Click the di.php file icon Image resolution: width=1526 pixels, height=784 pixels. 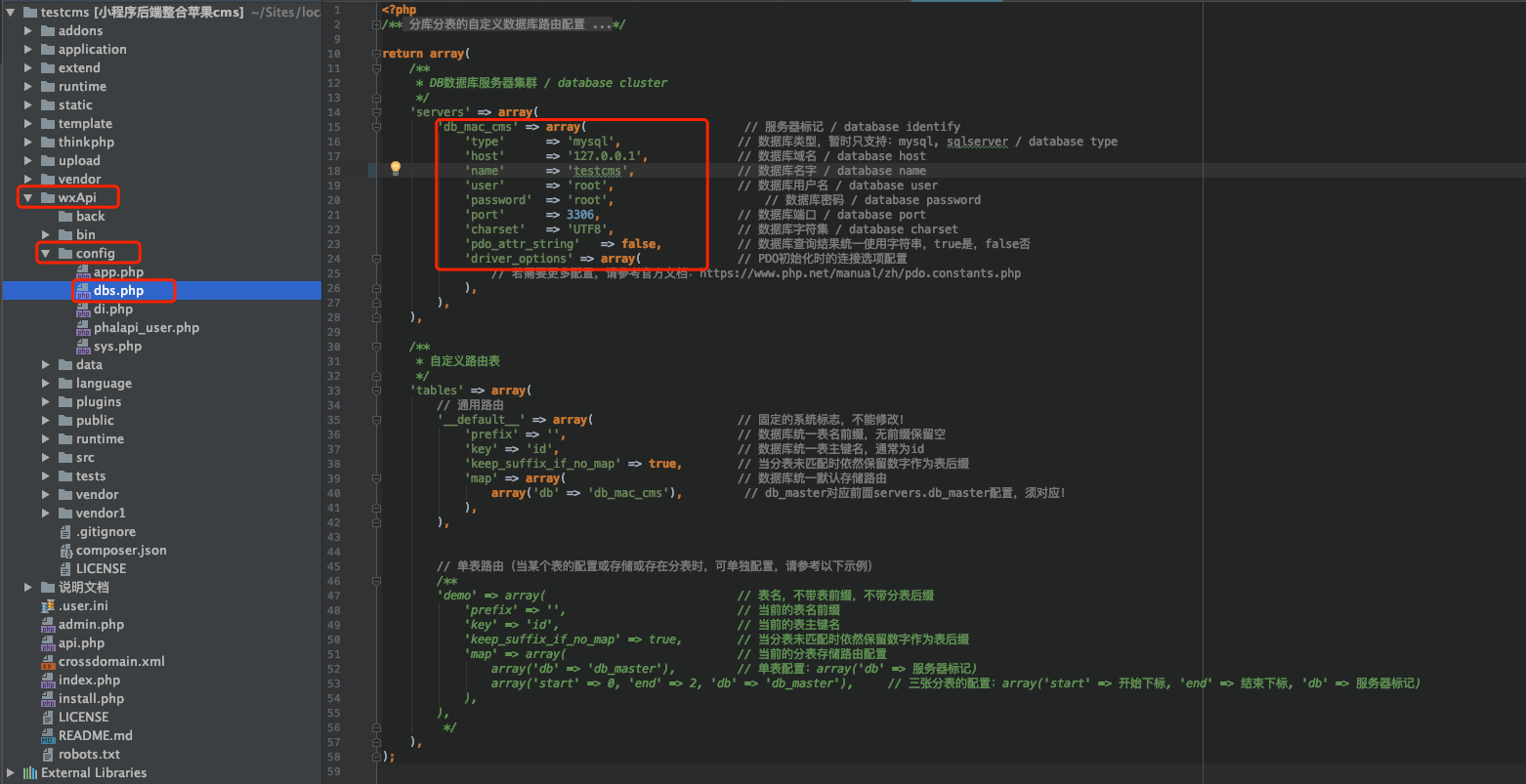84,309
